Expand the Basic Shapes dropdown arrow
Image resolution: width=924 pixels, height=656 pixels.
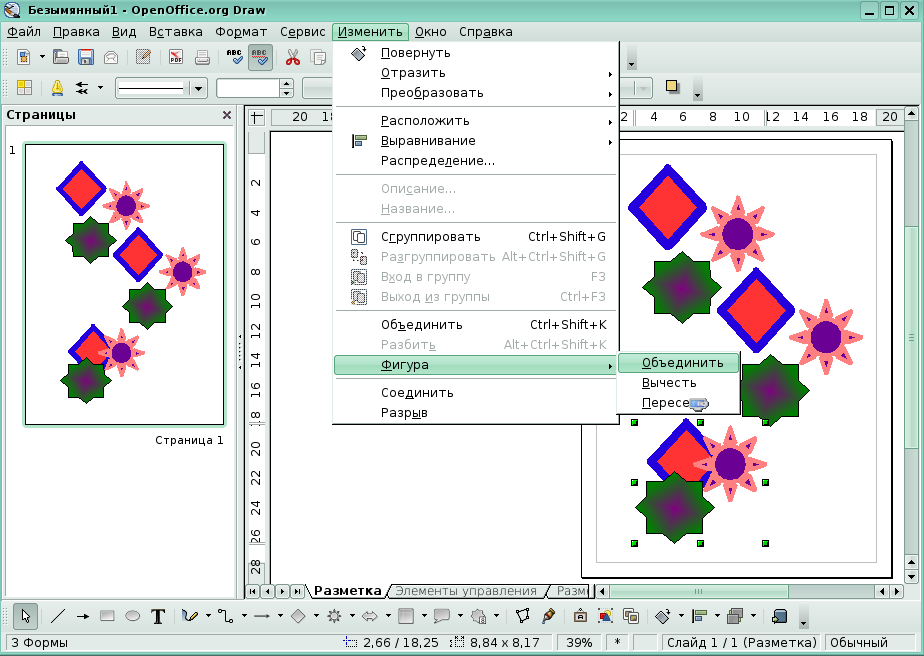coord(315,616)
